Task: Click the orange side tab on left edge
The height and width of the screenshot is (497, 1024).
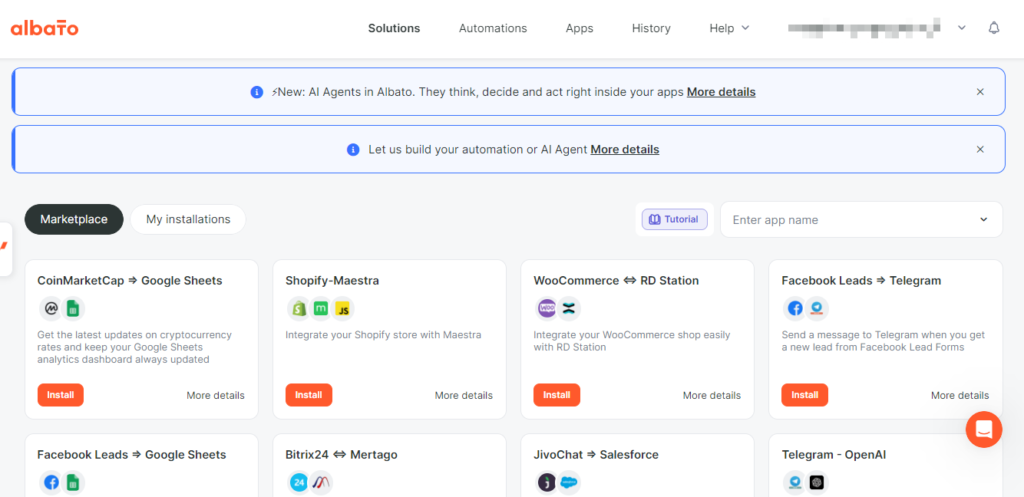Action: click(5, 249)
